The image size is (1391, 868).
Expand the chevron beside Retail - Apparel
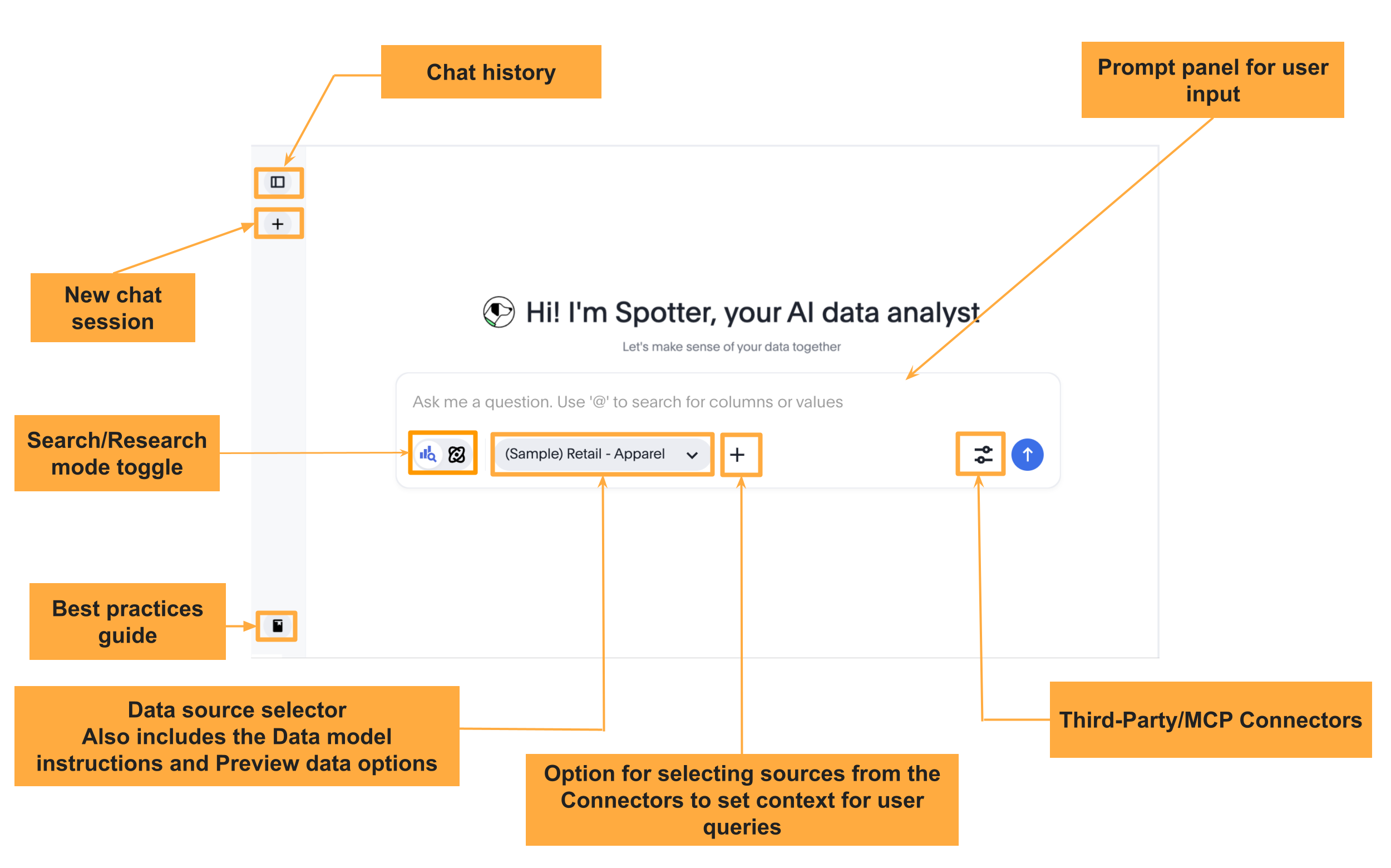point(692,455)
